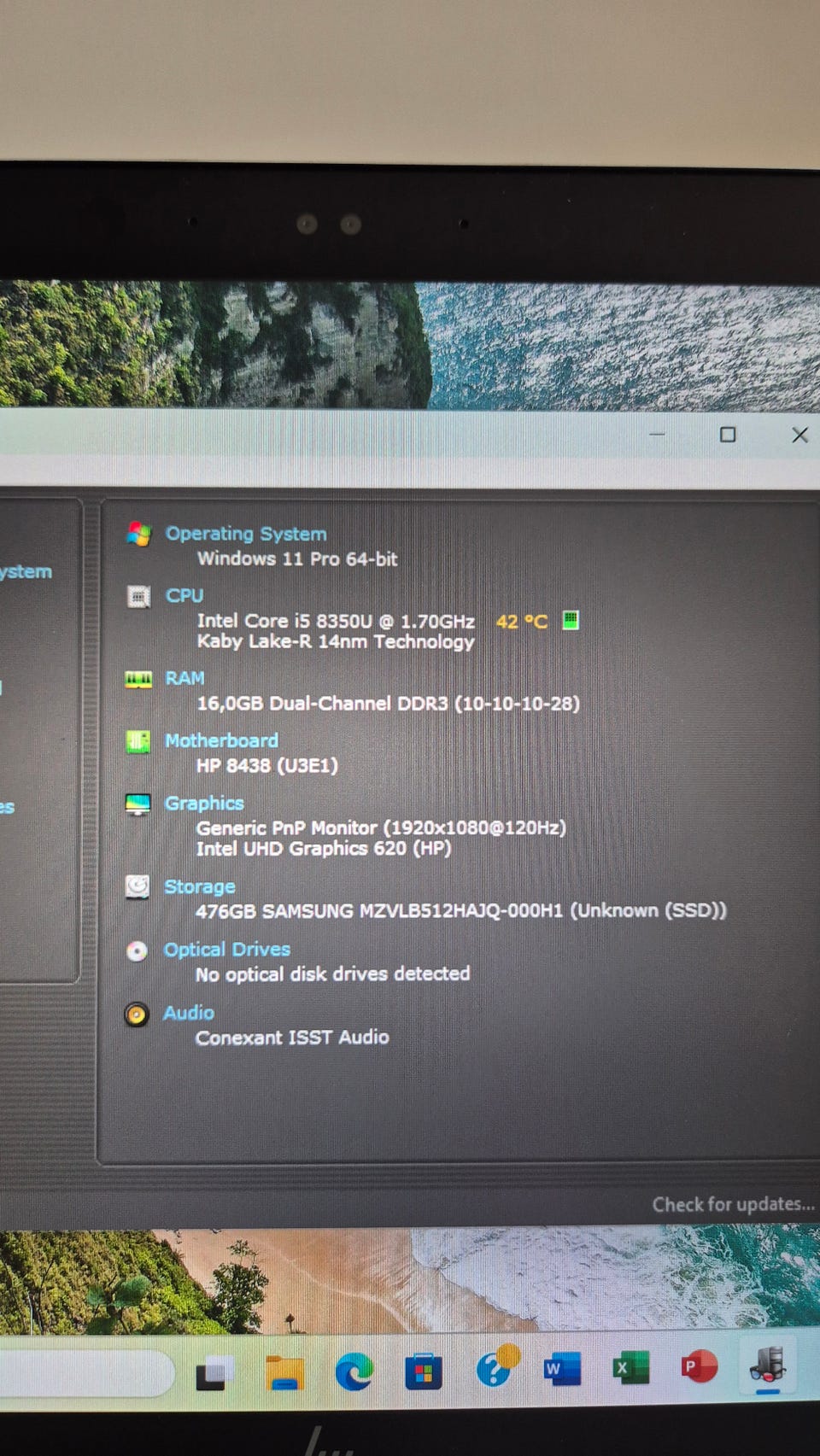Screen dimensions: 820x1456
Task: Click the Generic PnP Monitor line
Action: (381, 827)
